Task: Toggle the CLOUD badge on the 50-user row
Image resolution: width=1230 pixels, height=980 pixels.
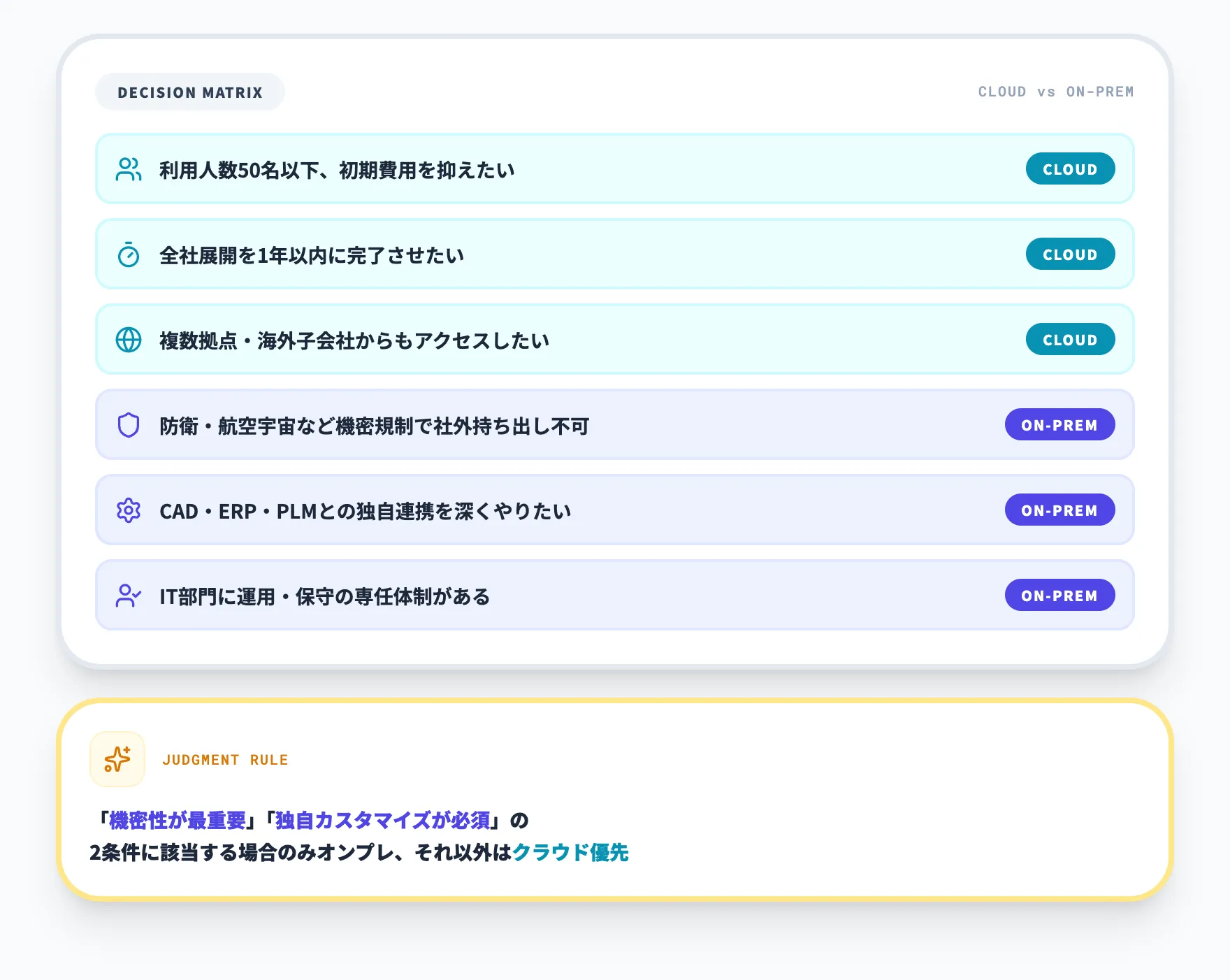Action: pos(1070,168)
